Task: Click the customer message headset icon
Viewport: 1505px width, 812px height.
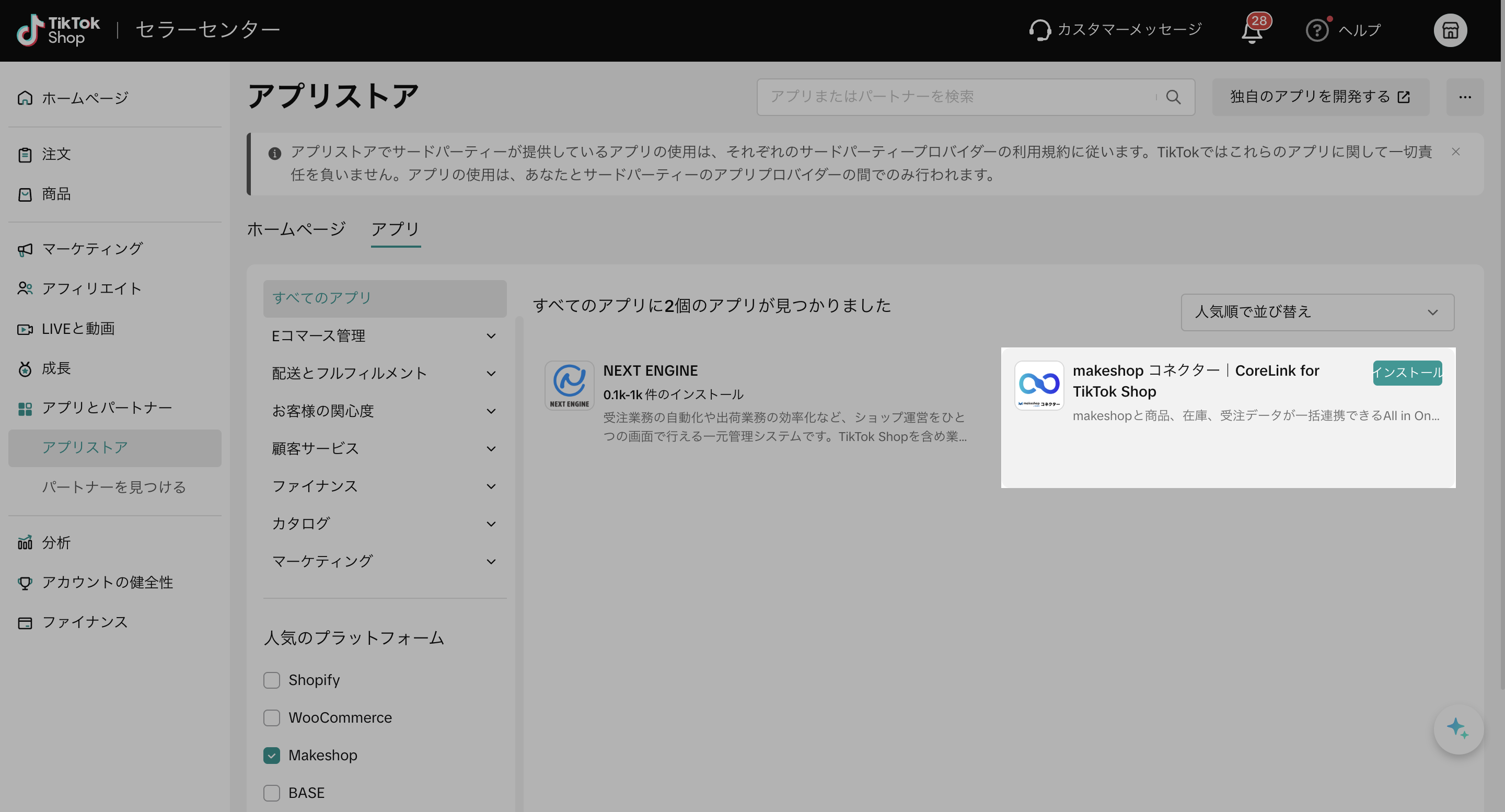Action: pos(1040,30)
